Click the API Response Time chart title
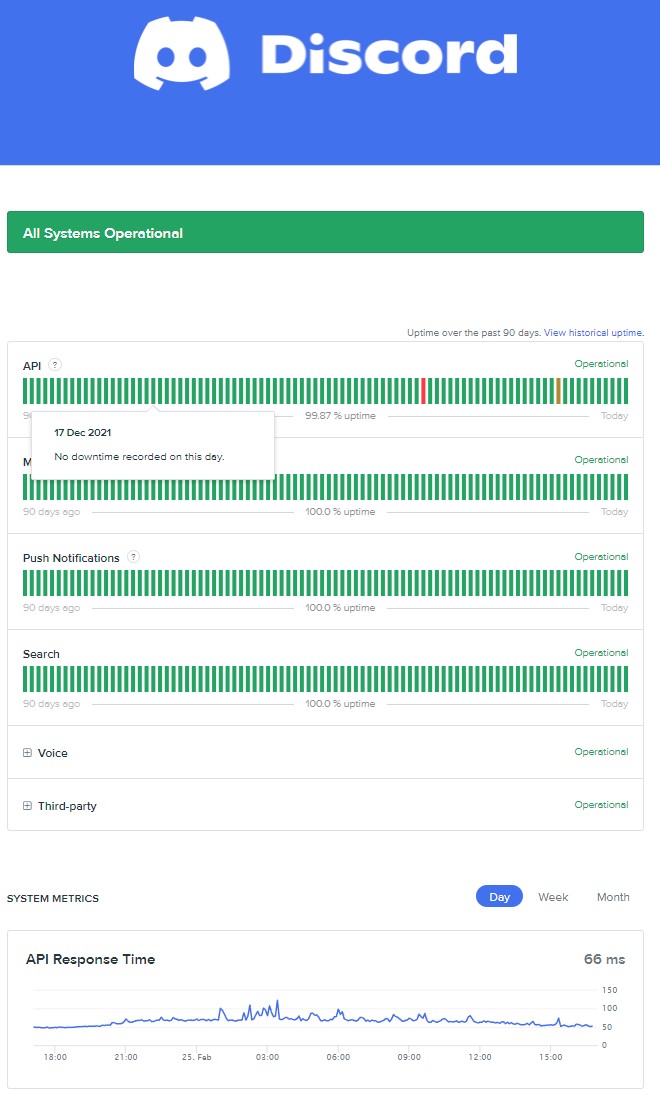Viewport: 660px width, 1105px height. click(90, 959)
